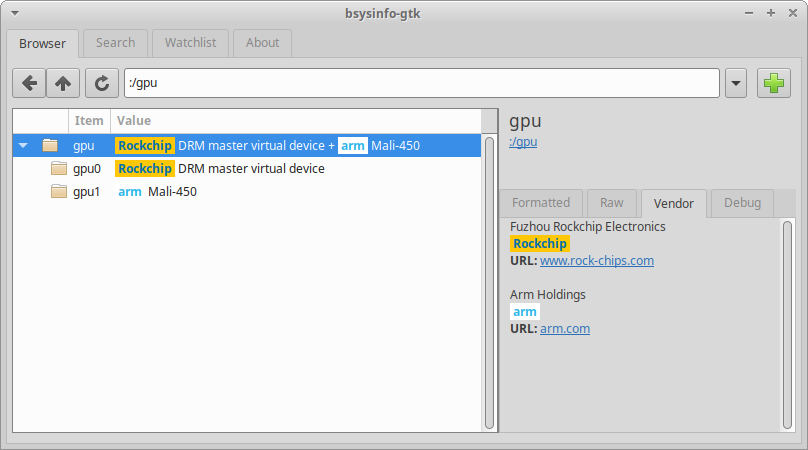Click 'Fuzhou Rockchip Electronics' text
The image size is (808, 450).
tap(587, 227)
